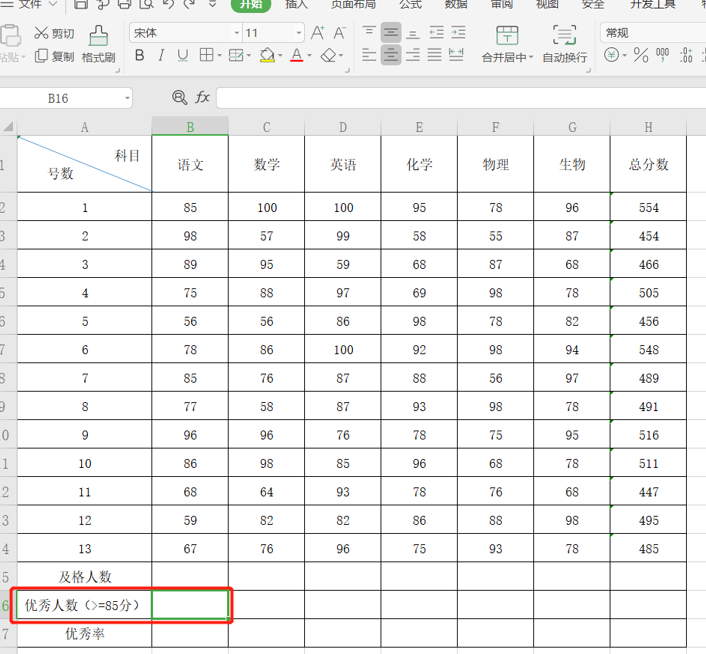Image resolution: width=706 pixels, height=654 pixels.
Task: Open the number format 常规 combo box
Action: click(653, 33)
